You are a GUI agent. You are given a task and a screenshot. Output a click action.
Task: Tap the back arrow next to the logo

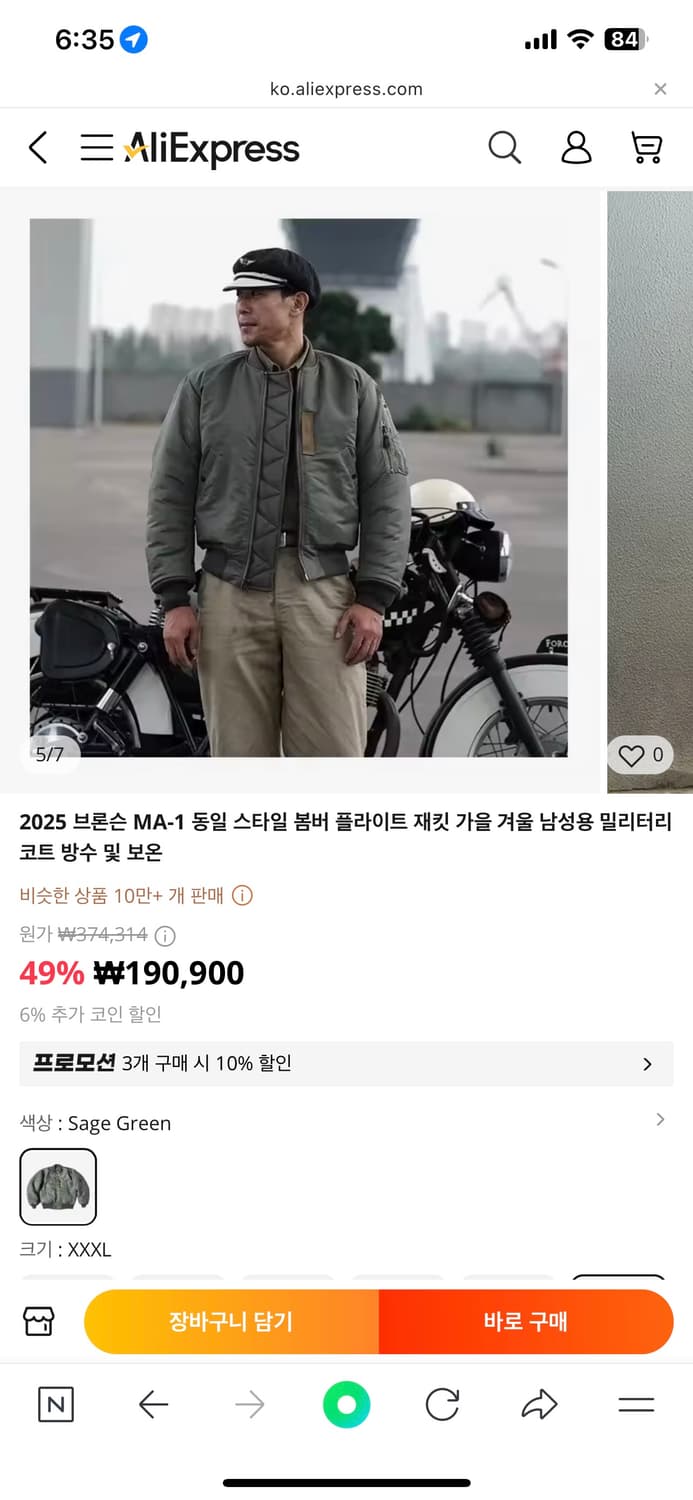pos(37,147)
